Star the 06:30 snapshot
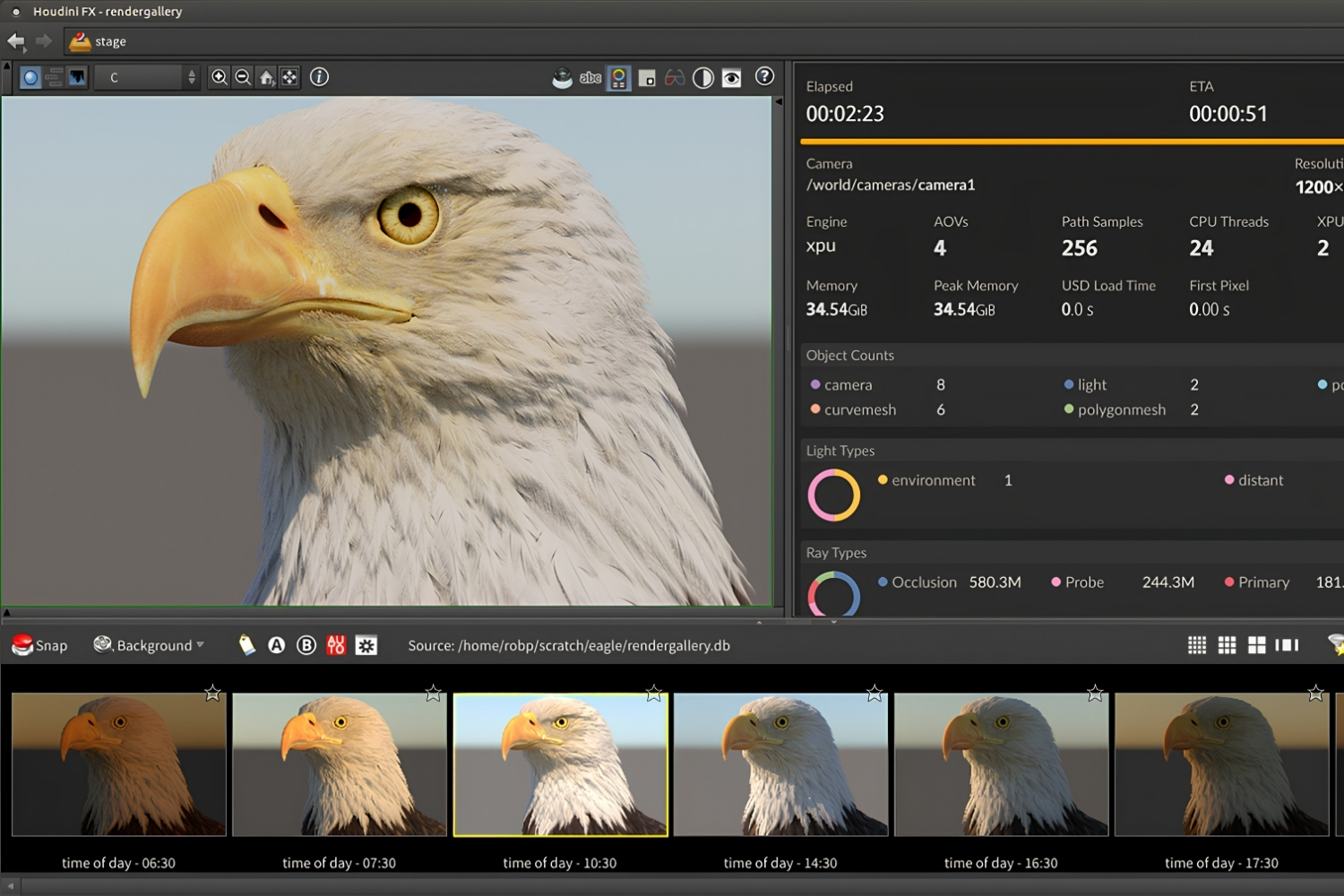This screenshot has width=1344, height=896. [212, 693]
